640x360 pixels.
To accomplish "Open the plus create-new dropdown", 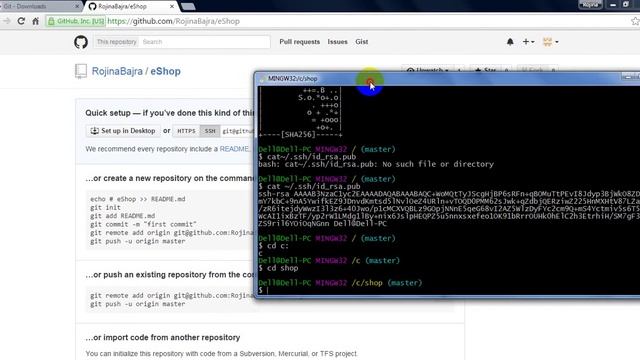I will coord(528,42).
